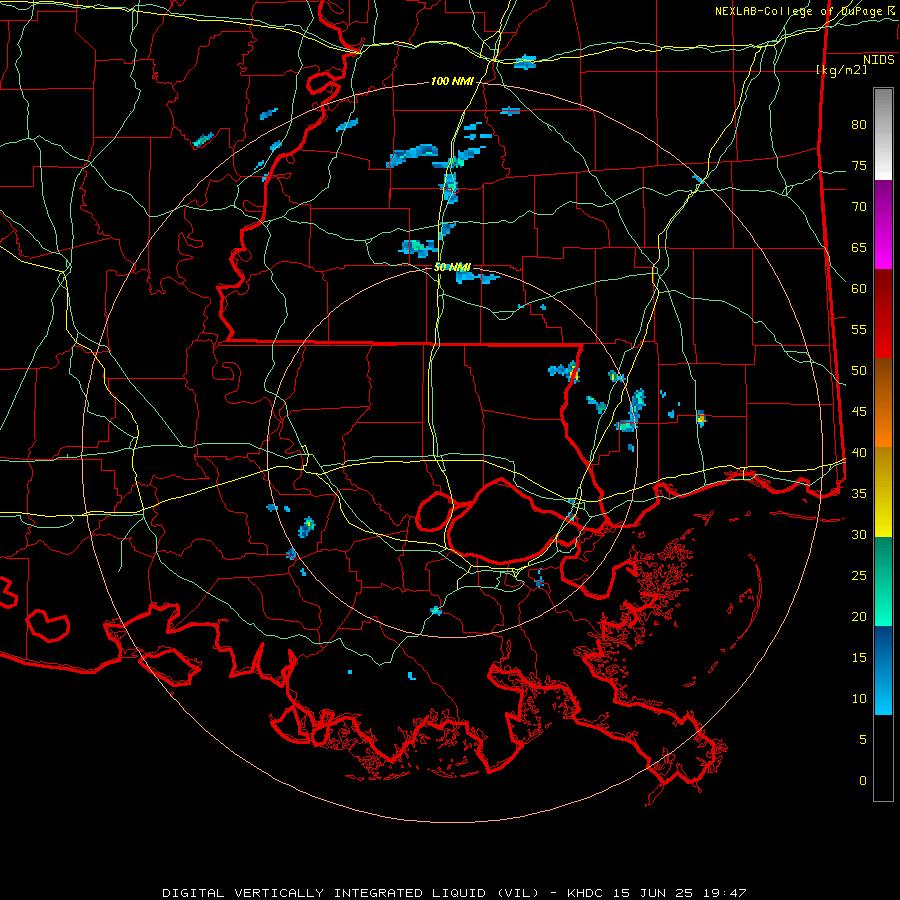Click the scale value 20

click(859, 617)
